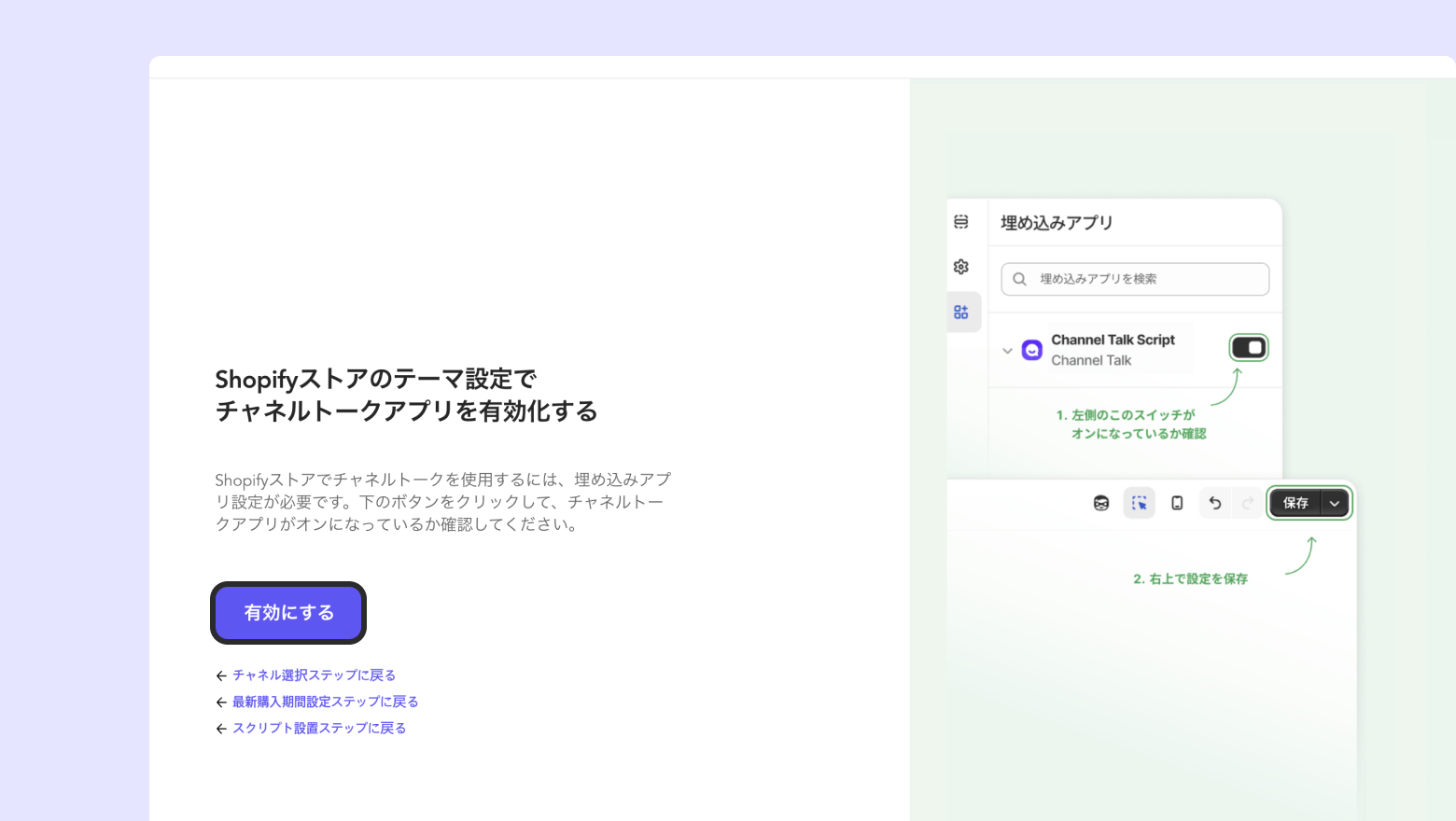1456x821 pixels.
Task: Click the face with glasses icon
Action: 1101,503
